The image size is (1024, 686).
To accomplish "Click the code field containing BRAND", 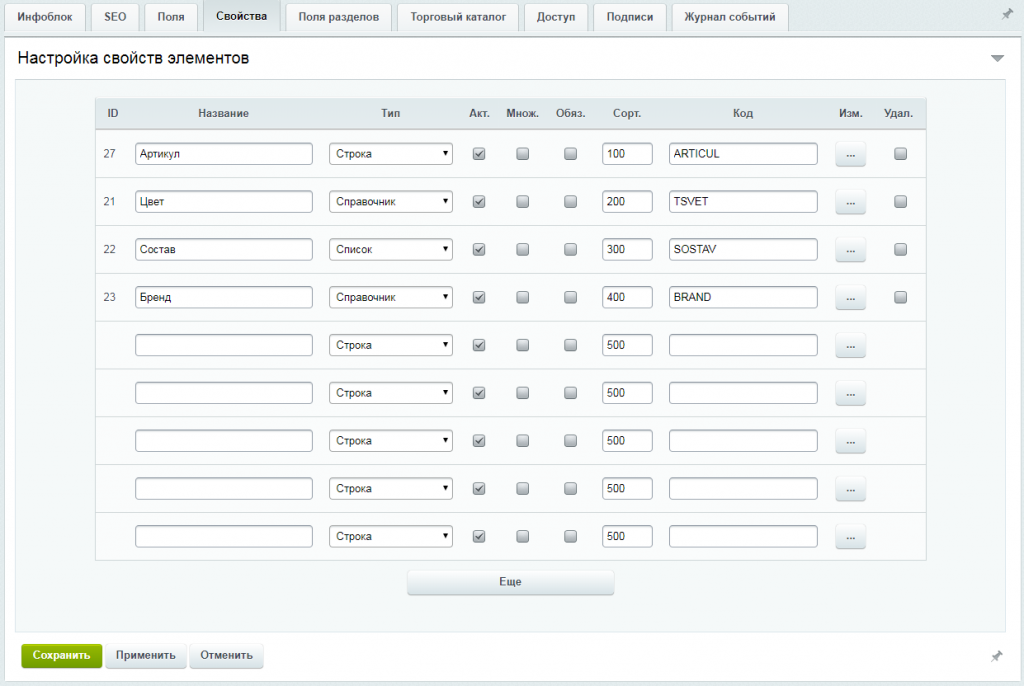I will point(743,297).
